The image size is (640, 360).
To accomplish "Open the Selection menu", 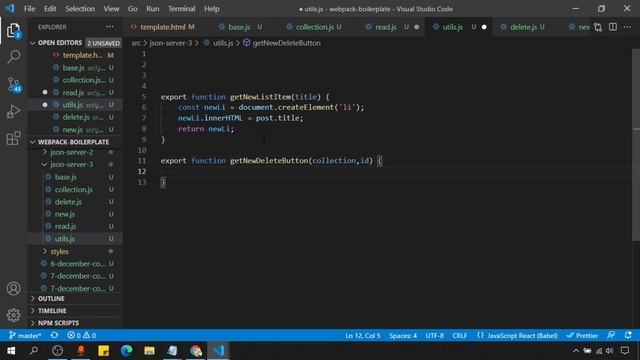I will [x=80, y=9].
